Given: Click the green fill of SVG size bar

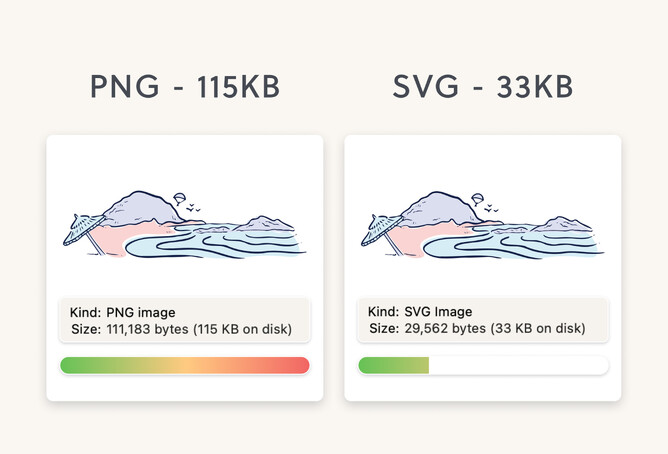Looking at the screenshot, I should 393,365.
